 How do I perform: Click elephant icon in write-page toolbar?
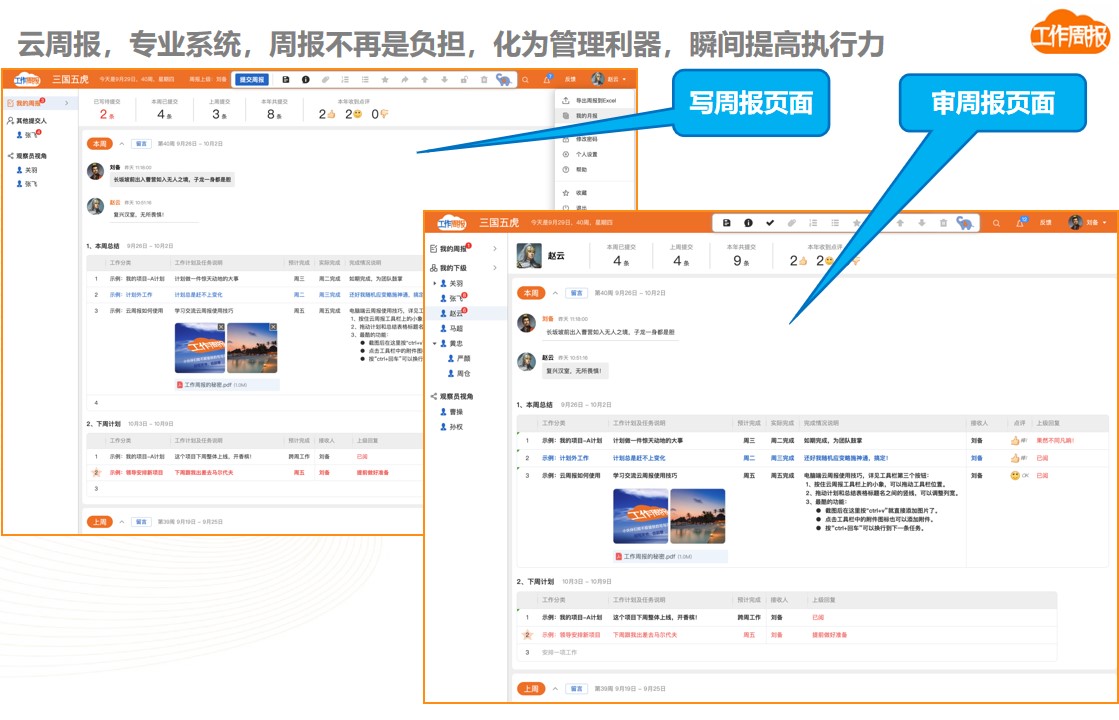(x=504, y=79)
